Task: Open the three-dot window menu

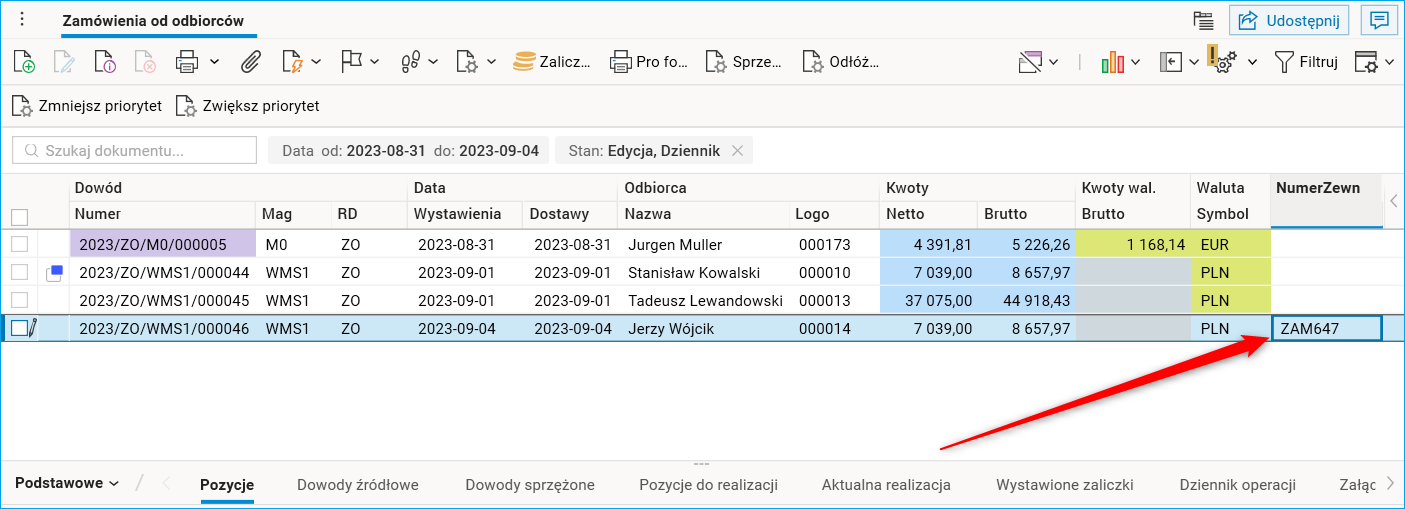Action: 22,20
